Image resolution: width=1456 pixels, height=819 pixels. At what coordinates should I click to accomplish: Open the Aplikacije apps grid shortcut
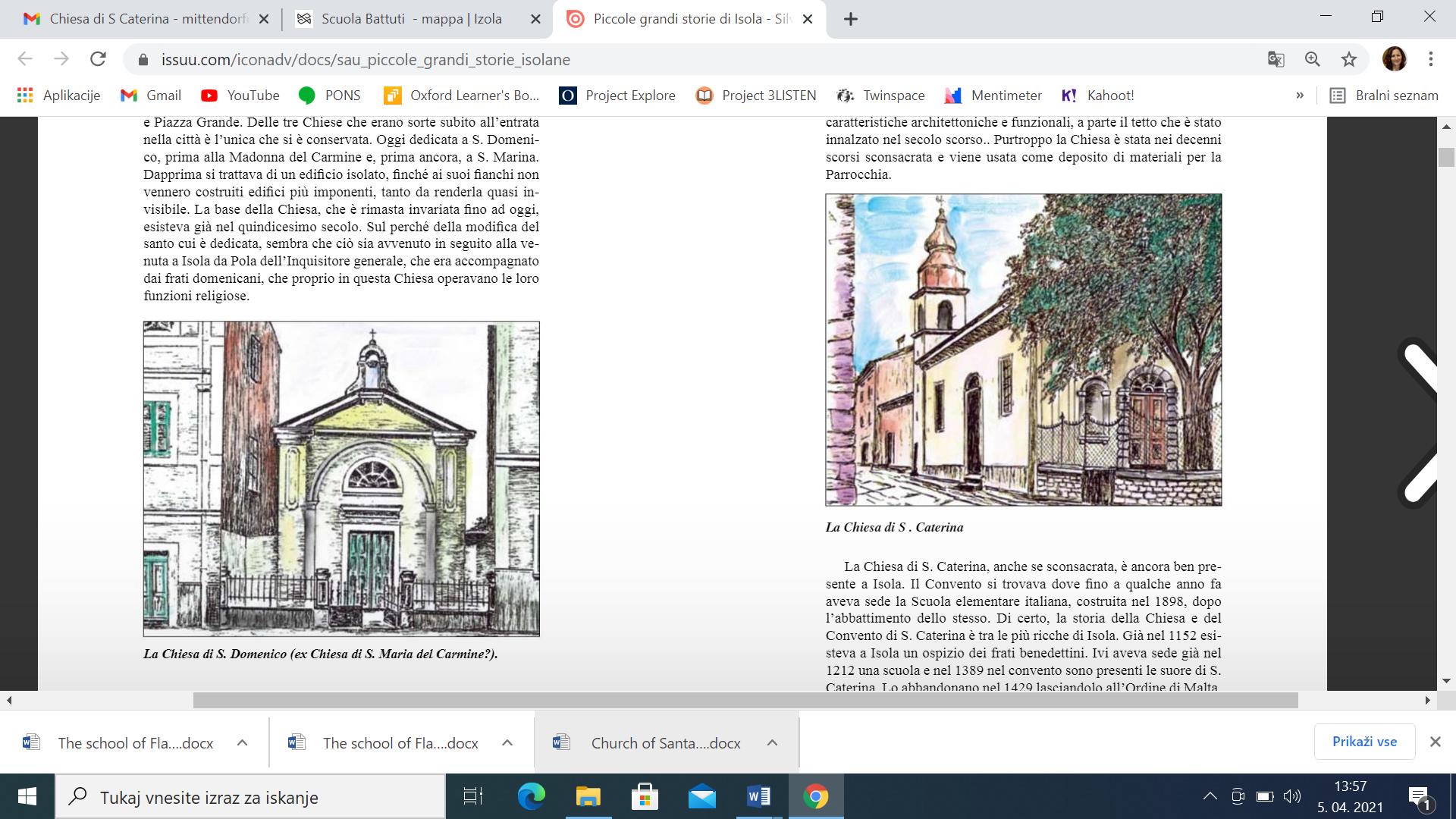click(x=58, y=96)
